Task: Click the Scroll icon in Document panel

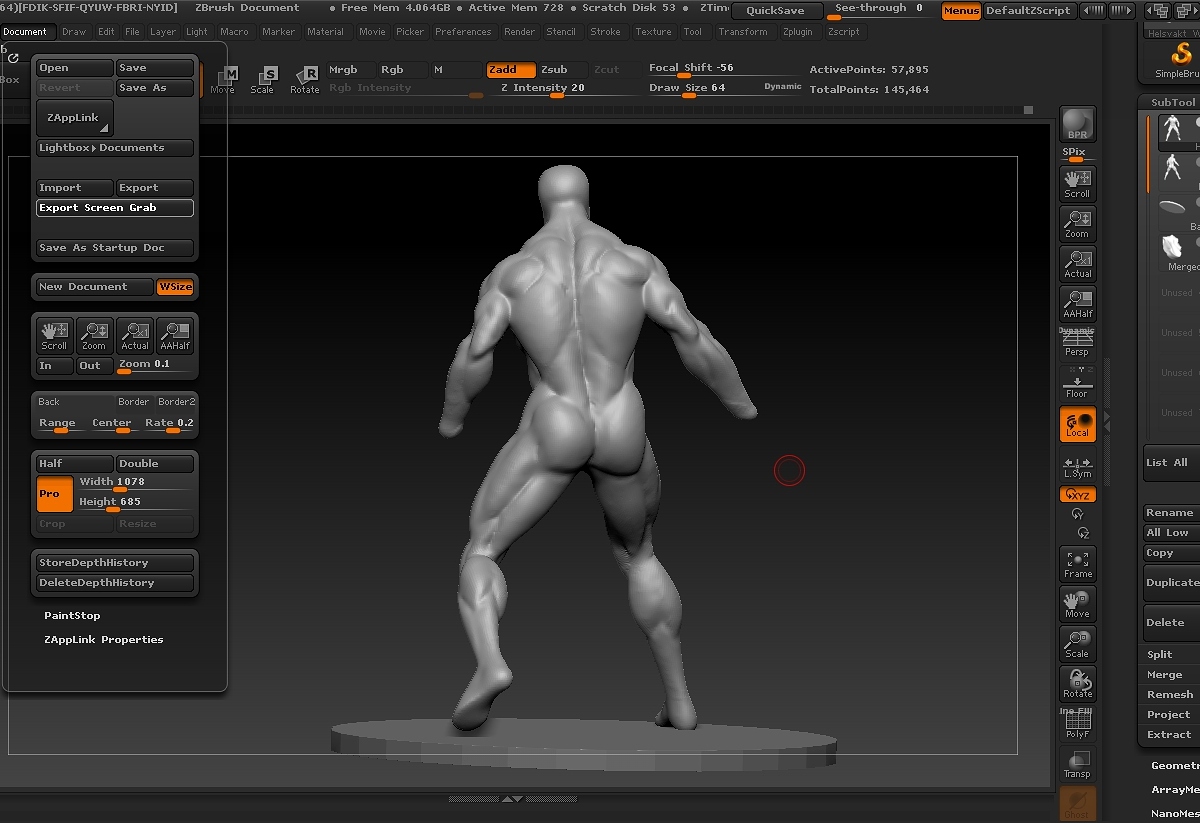Action: pyautogui.click(x=54, y=335)
